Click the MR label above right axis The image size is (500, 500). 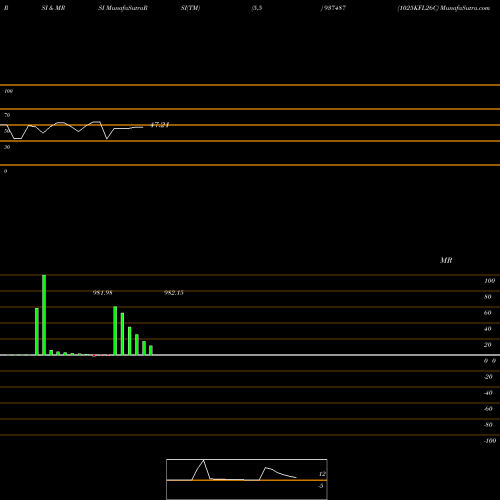click(446, 260)
